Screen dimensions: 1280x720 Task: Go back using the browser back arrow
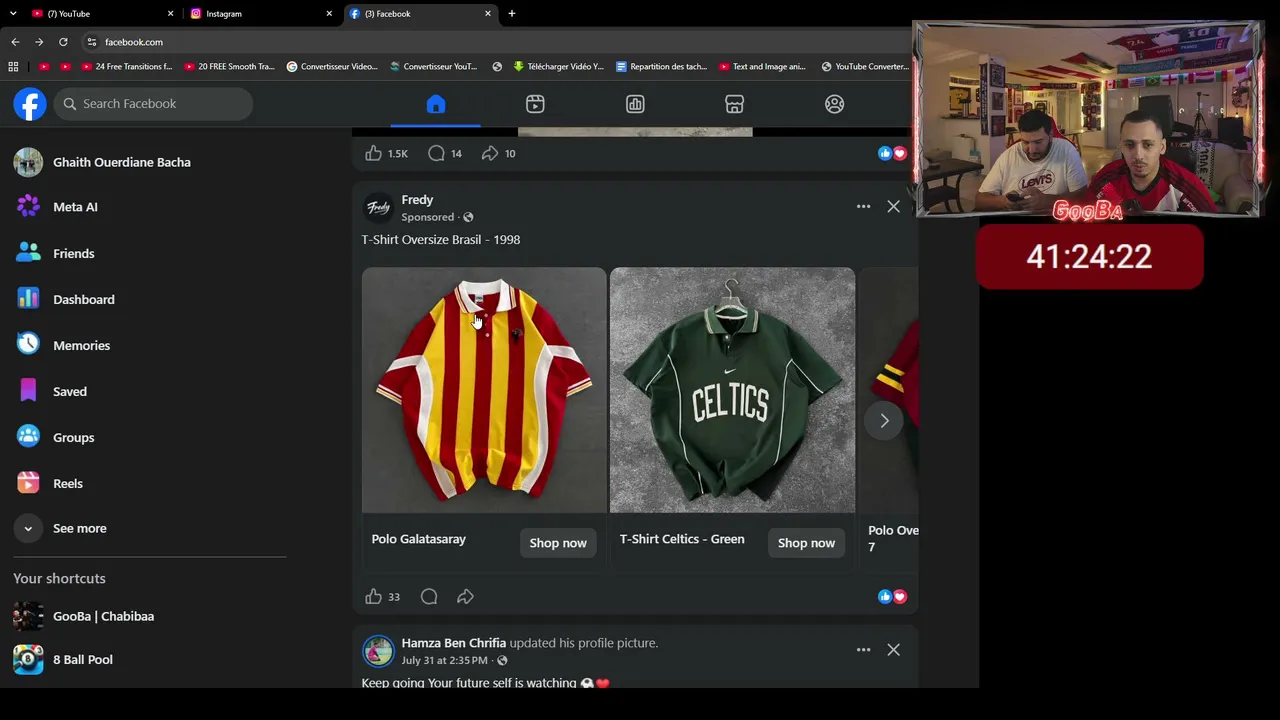[15, 42]
